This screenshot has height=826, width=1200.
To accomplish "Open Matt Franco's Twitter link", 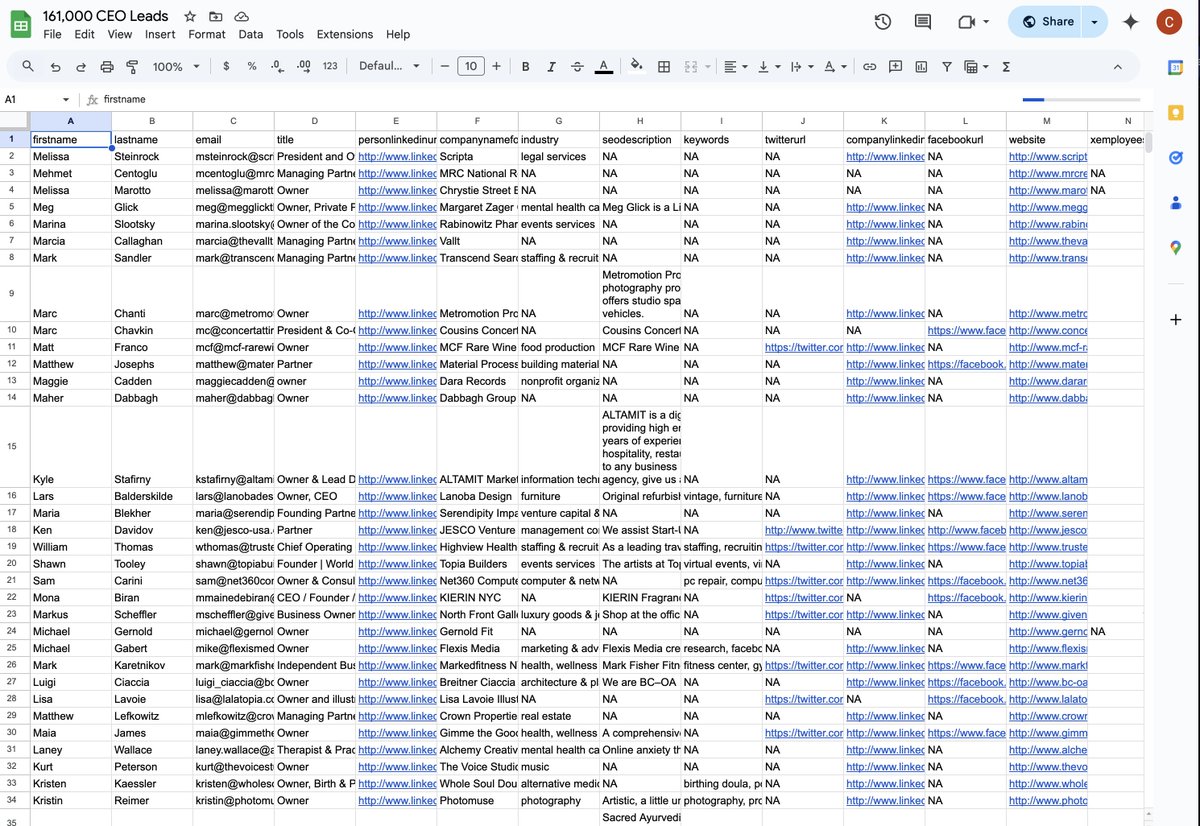I will (801, 347).
